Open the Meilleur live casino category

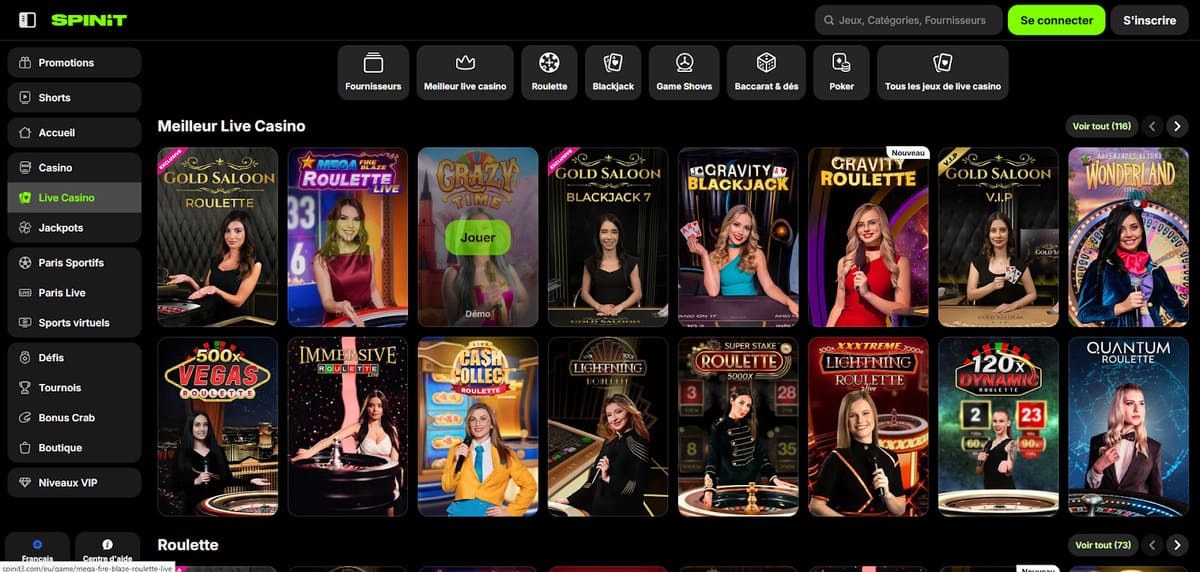coord(465,73)
